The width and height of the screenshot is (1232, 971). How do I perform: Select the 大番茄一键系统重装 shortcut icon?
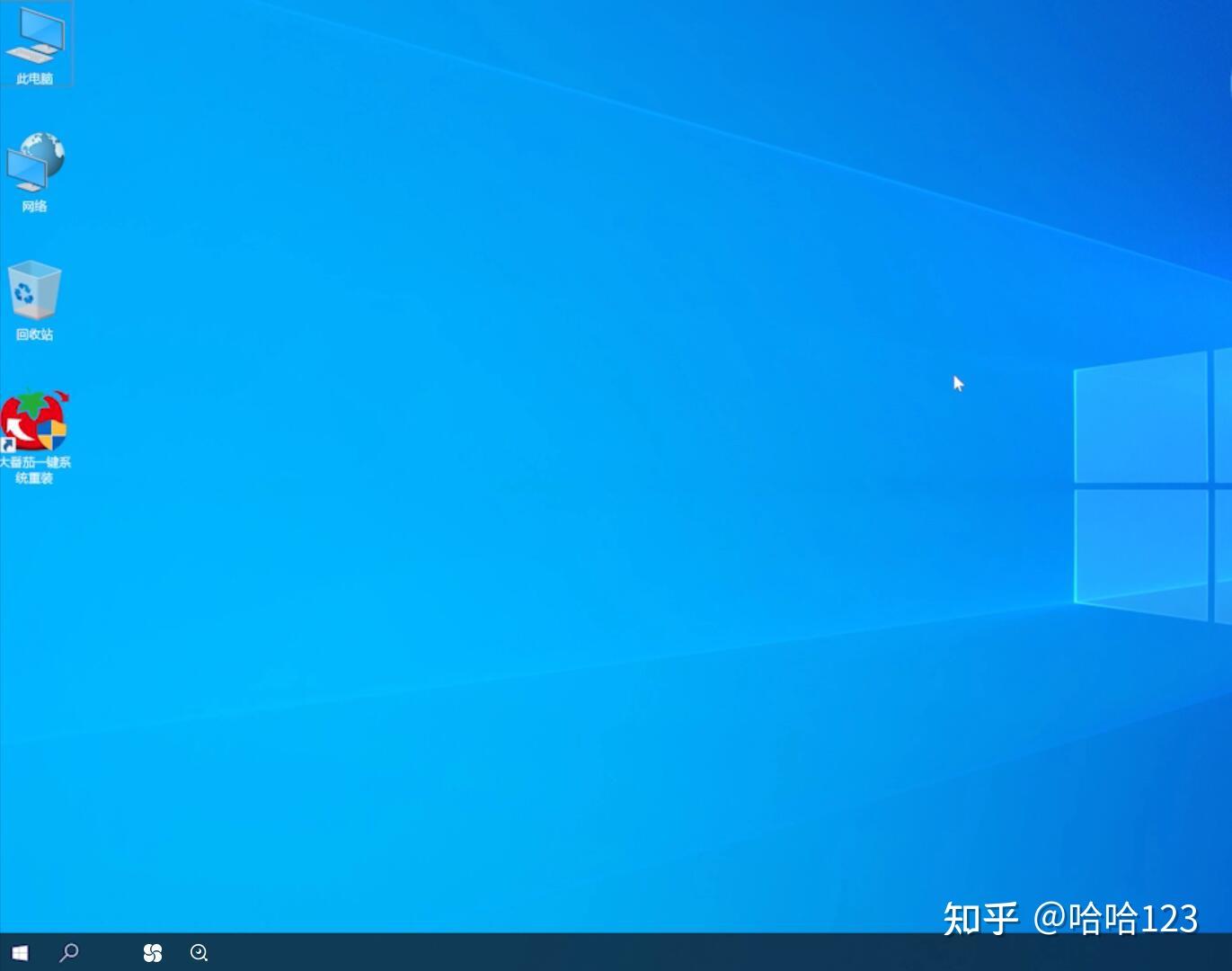point(35,438)
